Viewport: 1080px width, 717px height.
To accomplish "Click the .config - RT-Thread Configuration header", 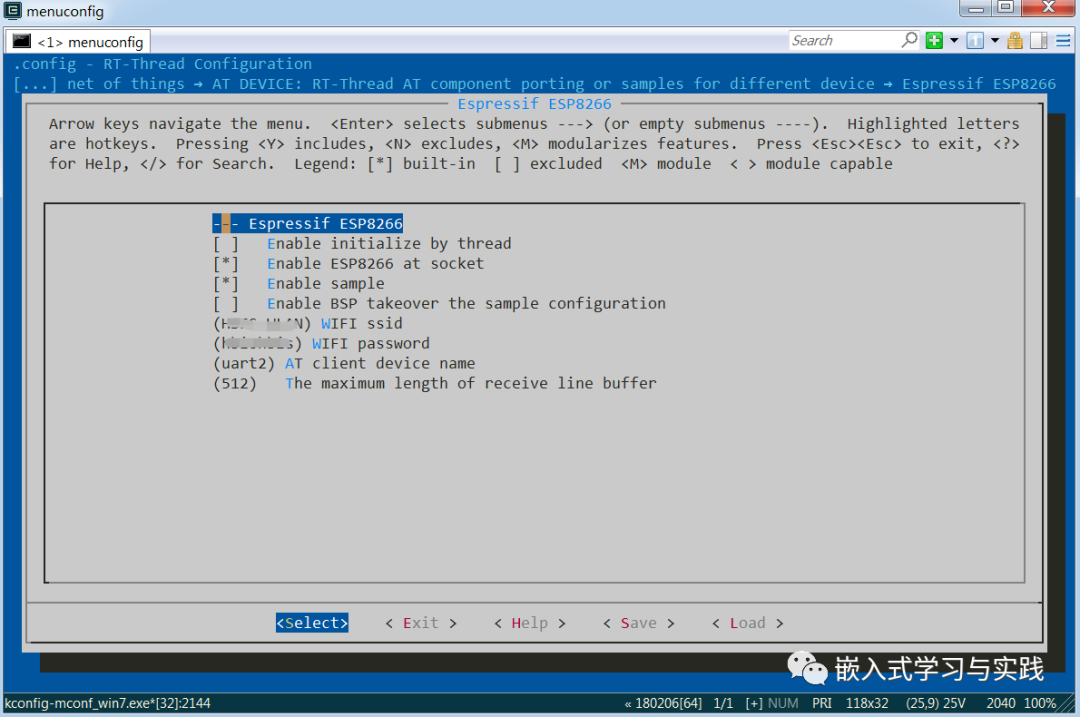I will 163,64.
